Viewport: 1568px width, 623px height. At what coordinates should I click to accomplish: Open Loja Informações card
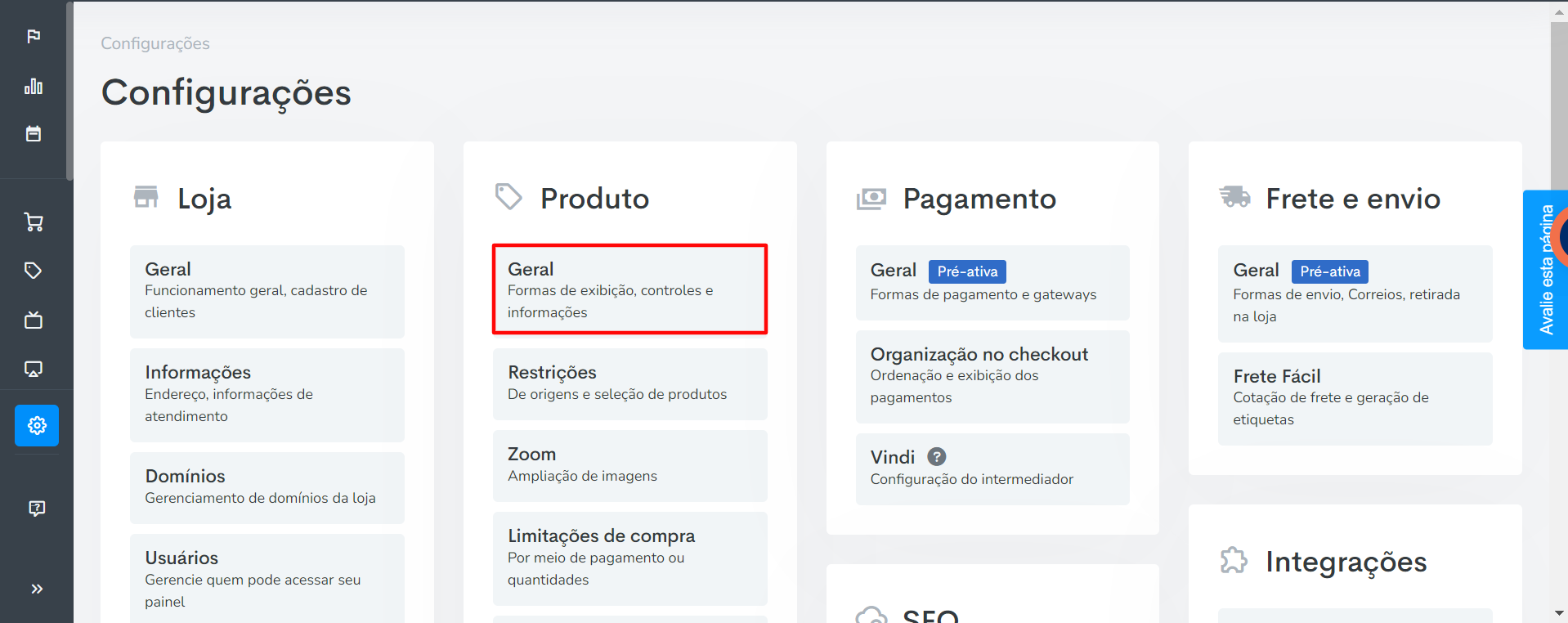coord(267,395)
